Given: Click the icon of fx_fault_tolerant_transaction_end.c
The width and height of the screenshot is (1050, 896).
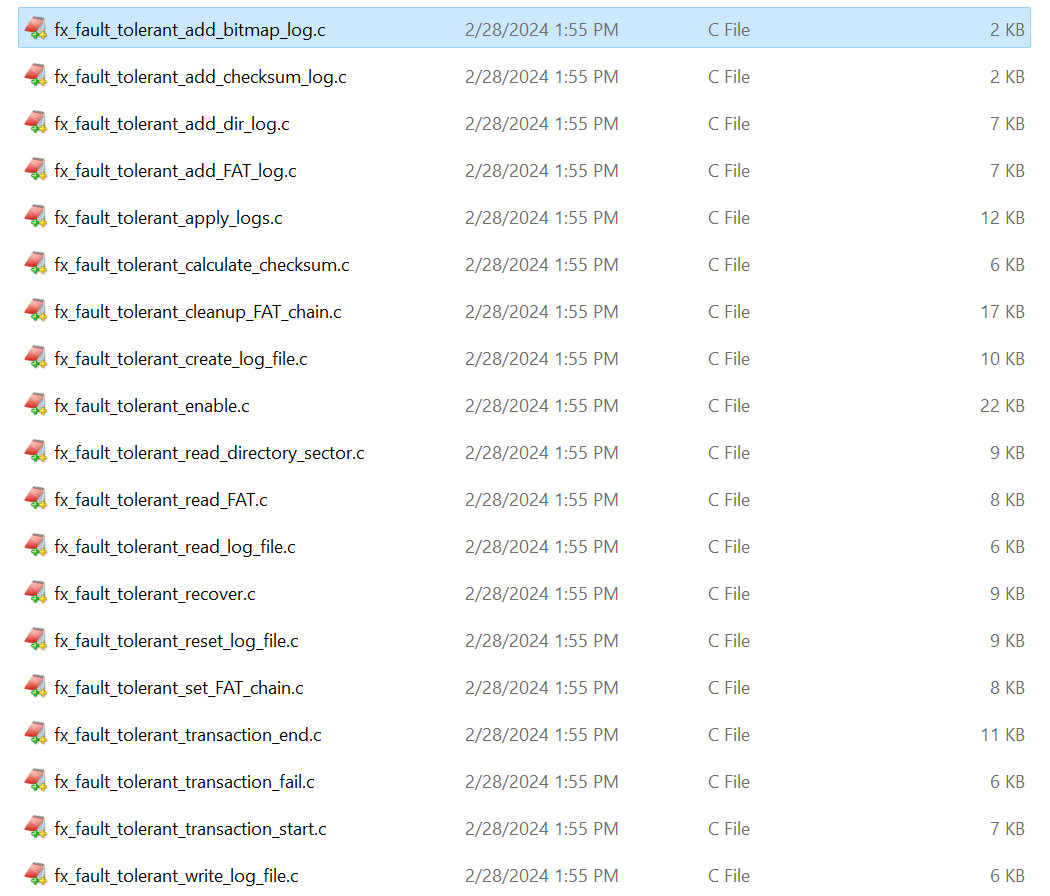Looking at the screenshot, I should coord(35,733).
